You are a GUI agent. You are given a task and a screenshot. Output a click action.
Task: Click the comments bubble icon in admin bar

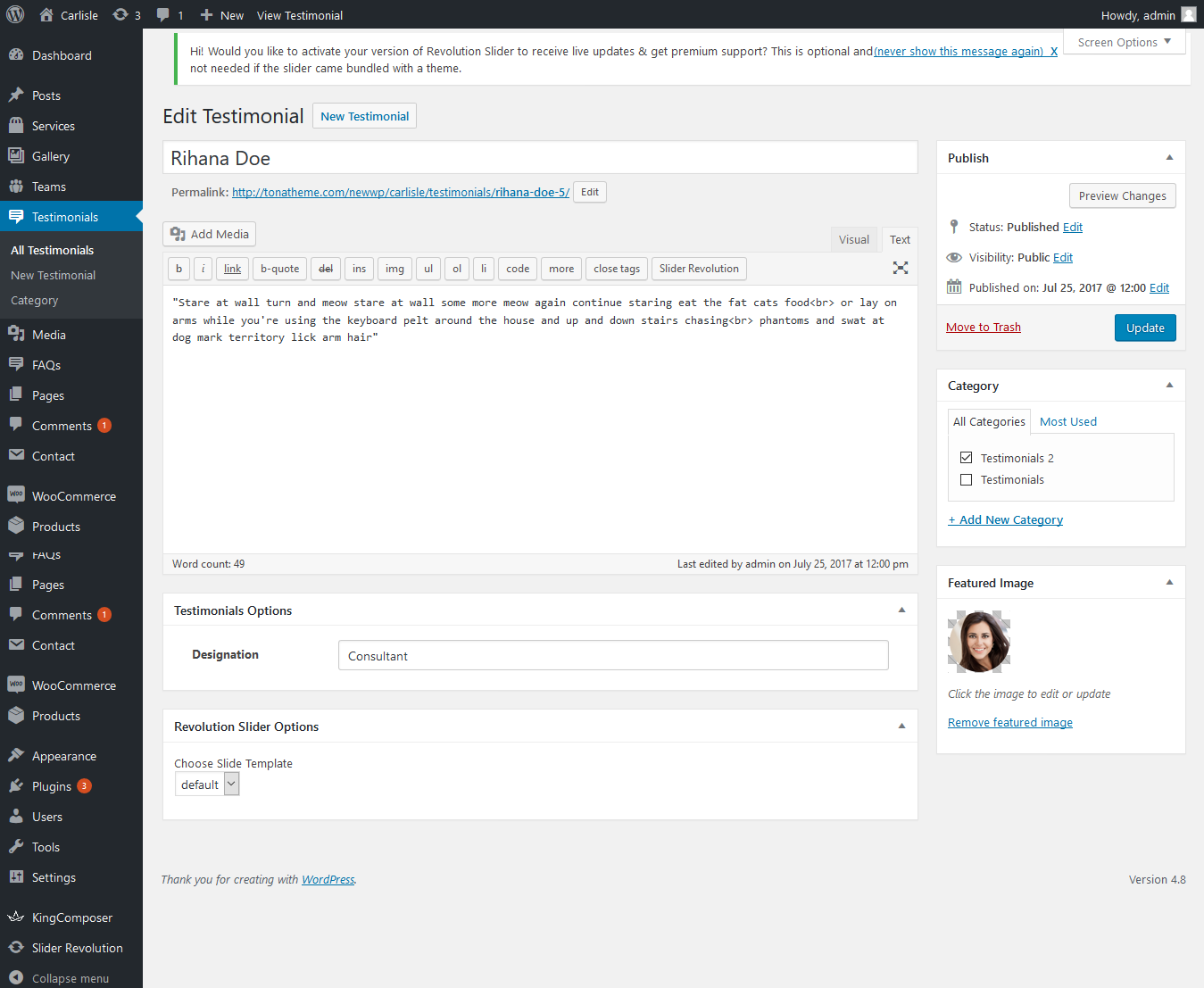[163, 15]
